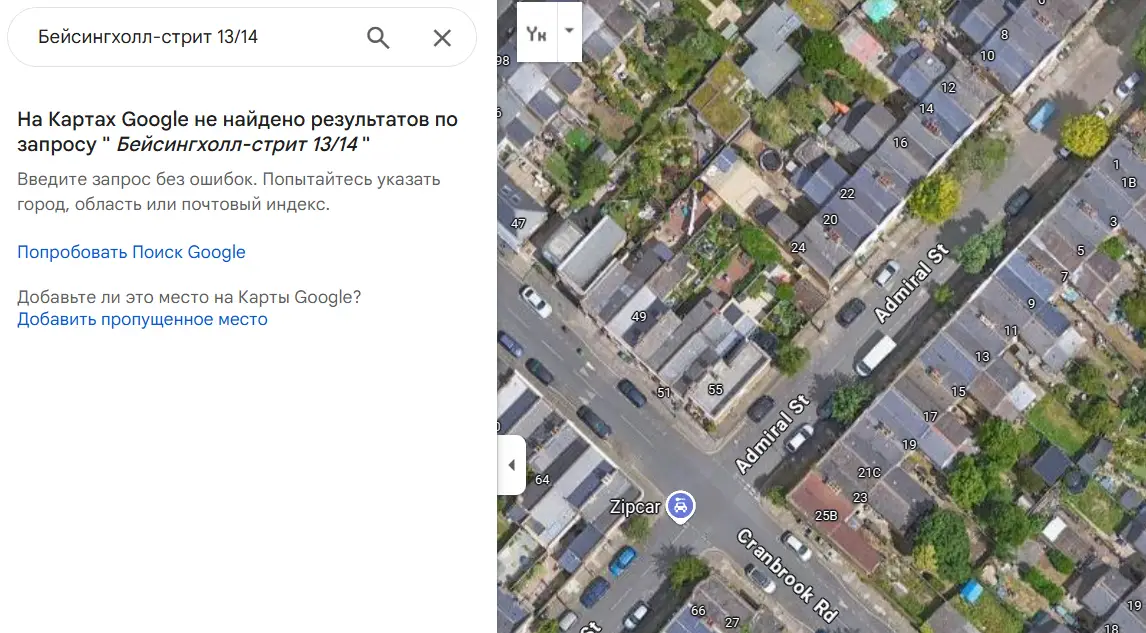Click the Zipcar car-share marker pin
The image size is (1146, 633).
(x=681, y=506)
